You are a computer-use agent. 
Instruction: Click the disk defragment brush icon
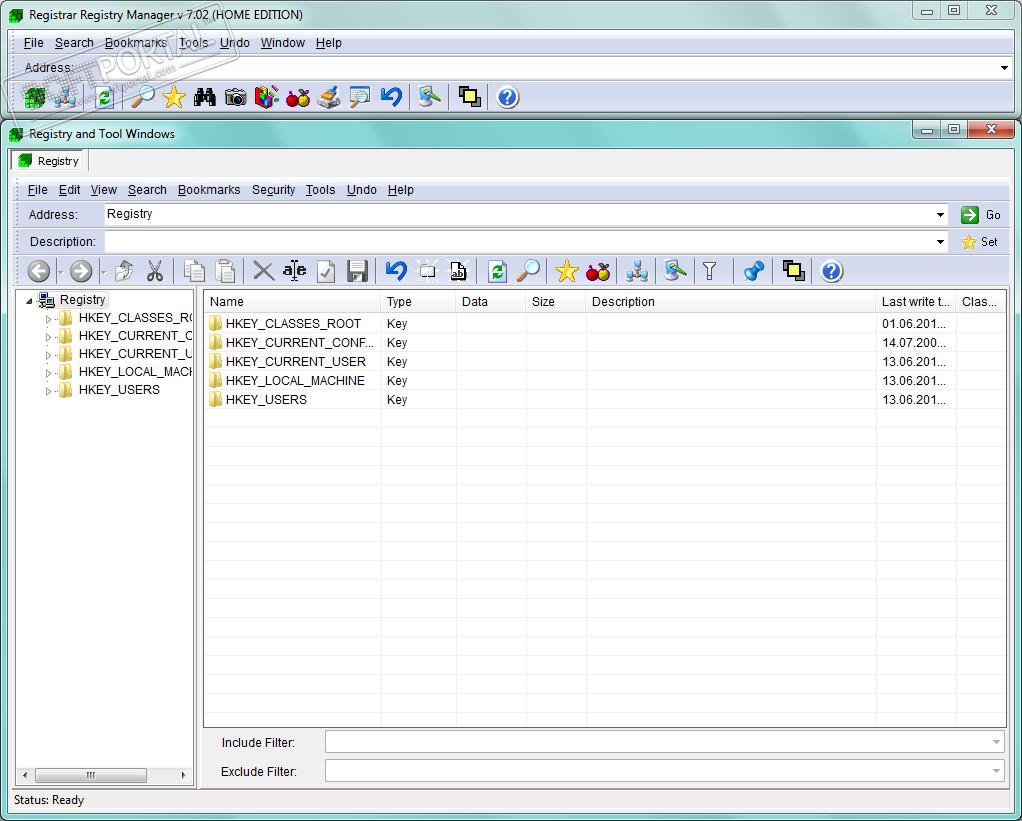(328, 98)
